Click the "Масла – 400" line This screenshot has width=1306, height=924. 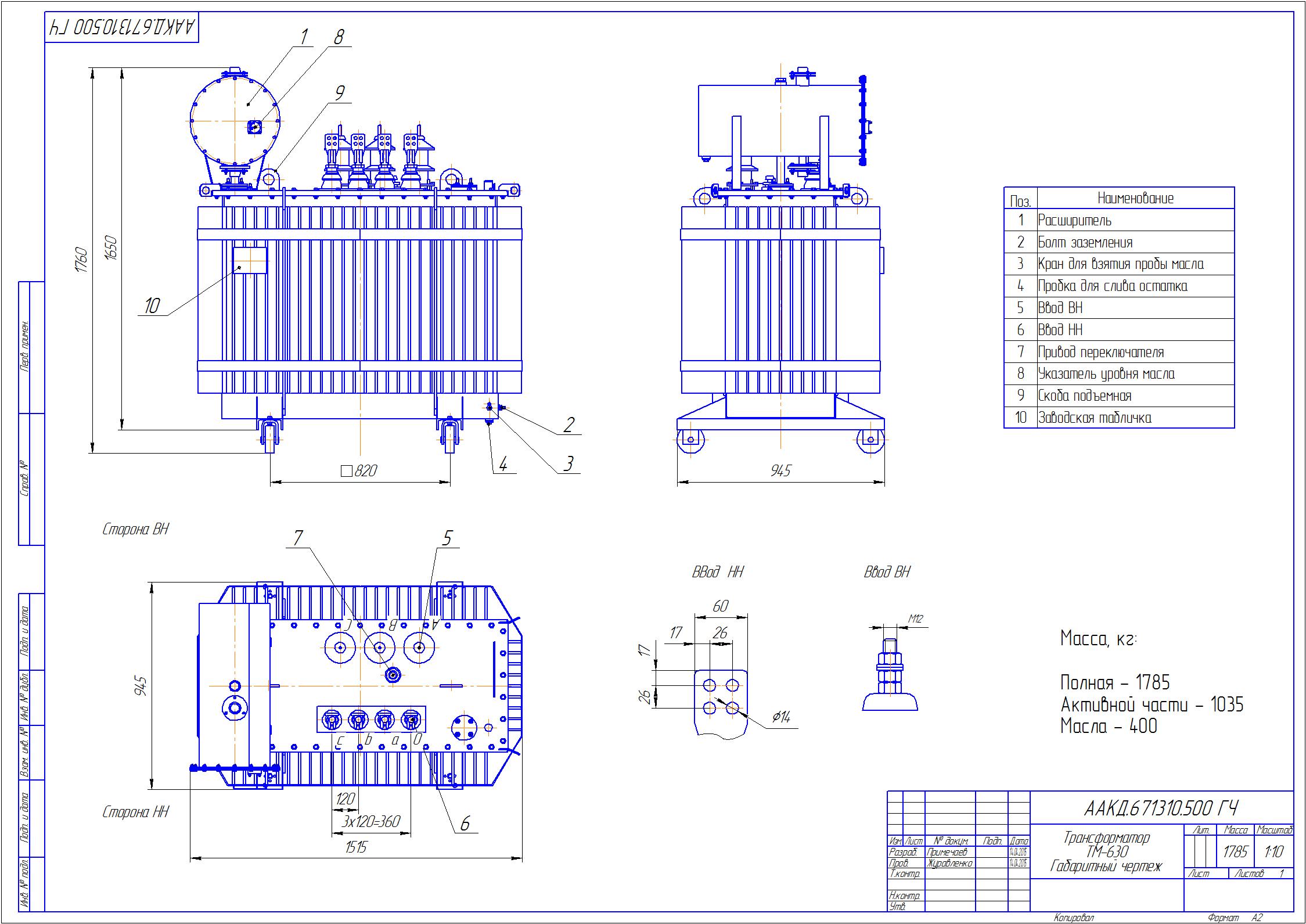pyautogui.click(x=1109, y=726)
